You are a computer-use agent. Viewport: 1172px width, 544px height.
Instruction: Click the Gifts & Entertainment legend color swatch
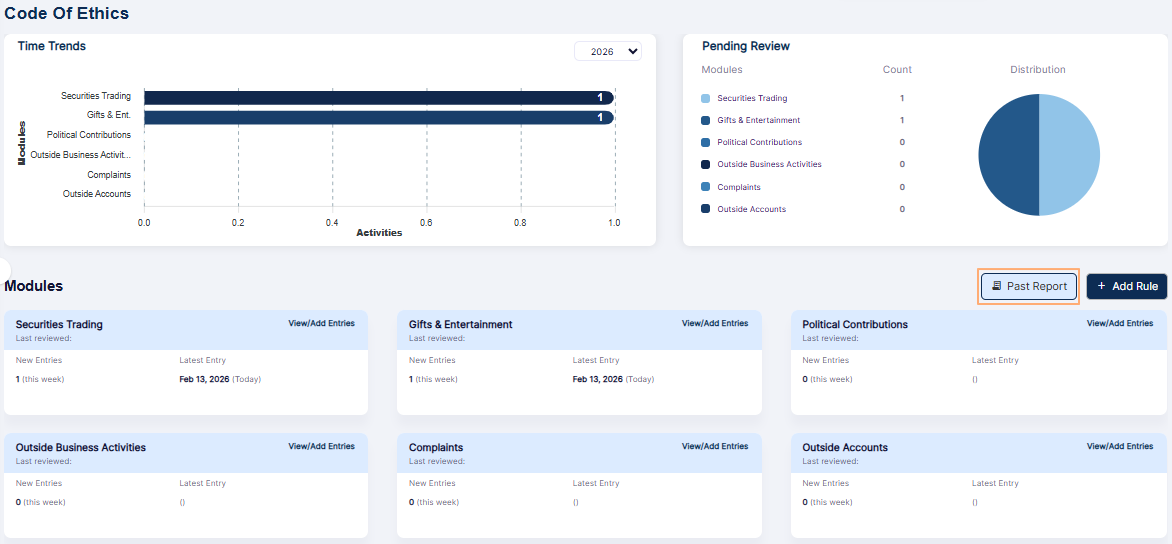tap(706, 120)
